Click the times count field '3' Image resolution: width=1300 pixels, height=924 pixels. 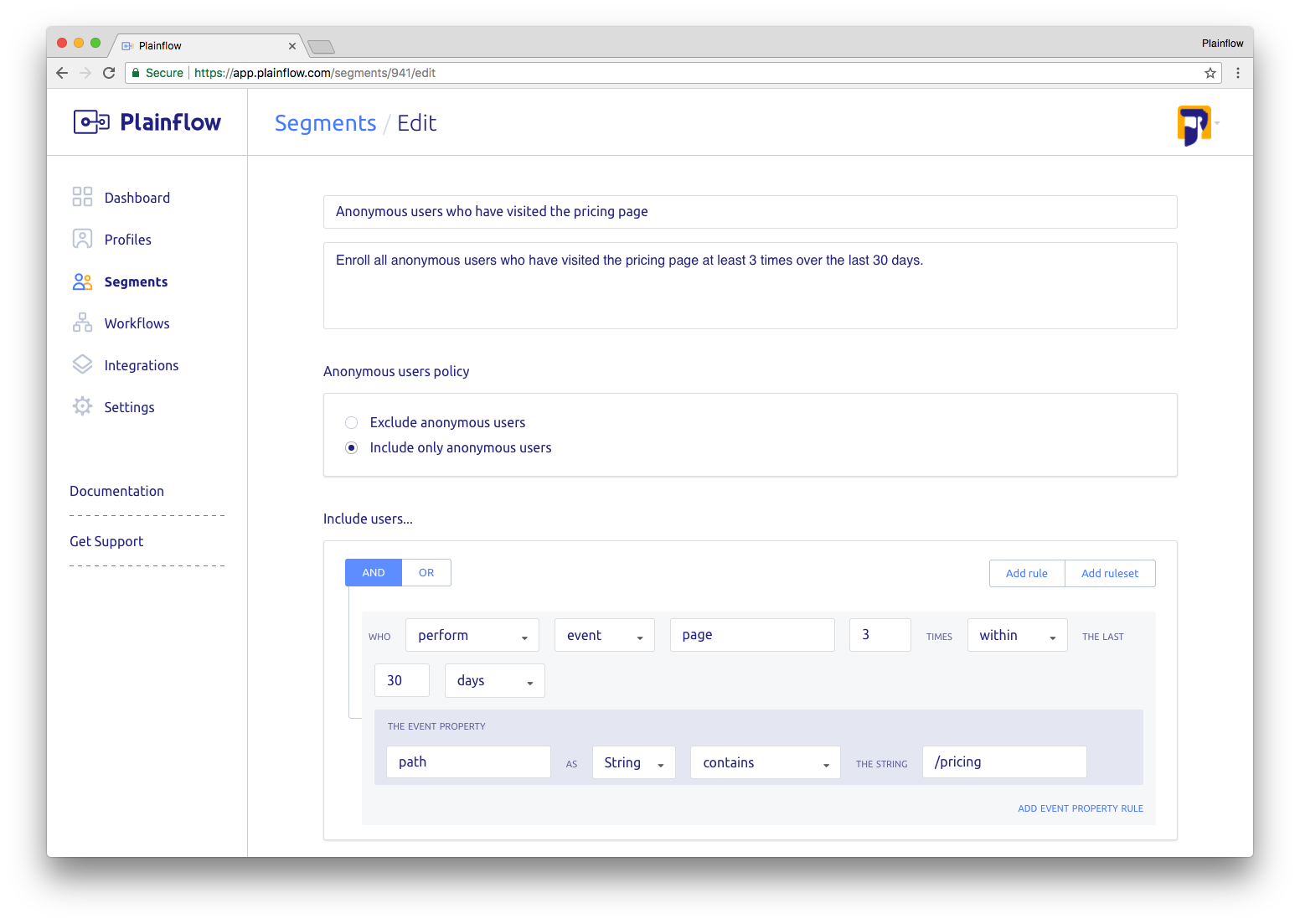pyautogui.click(x=880, y=635)
